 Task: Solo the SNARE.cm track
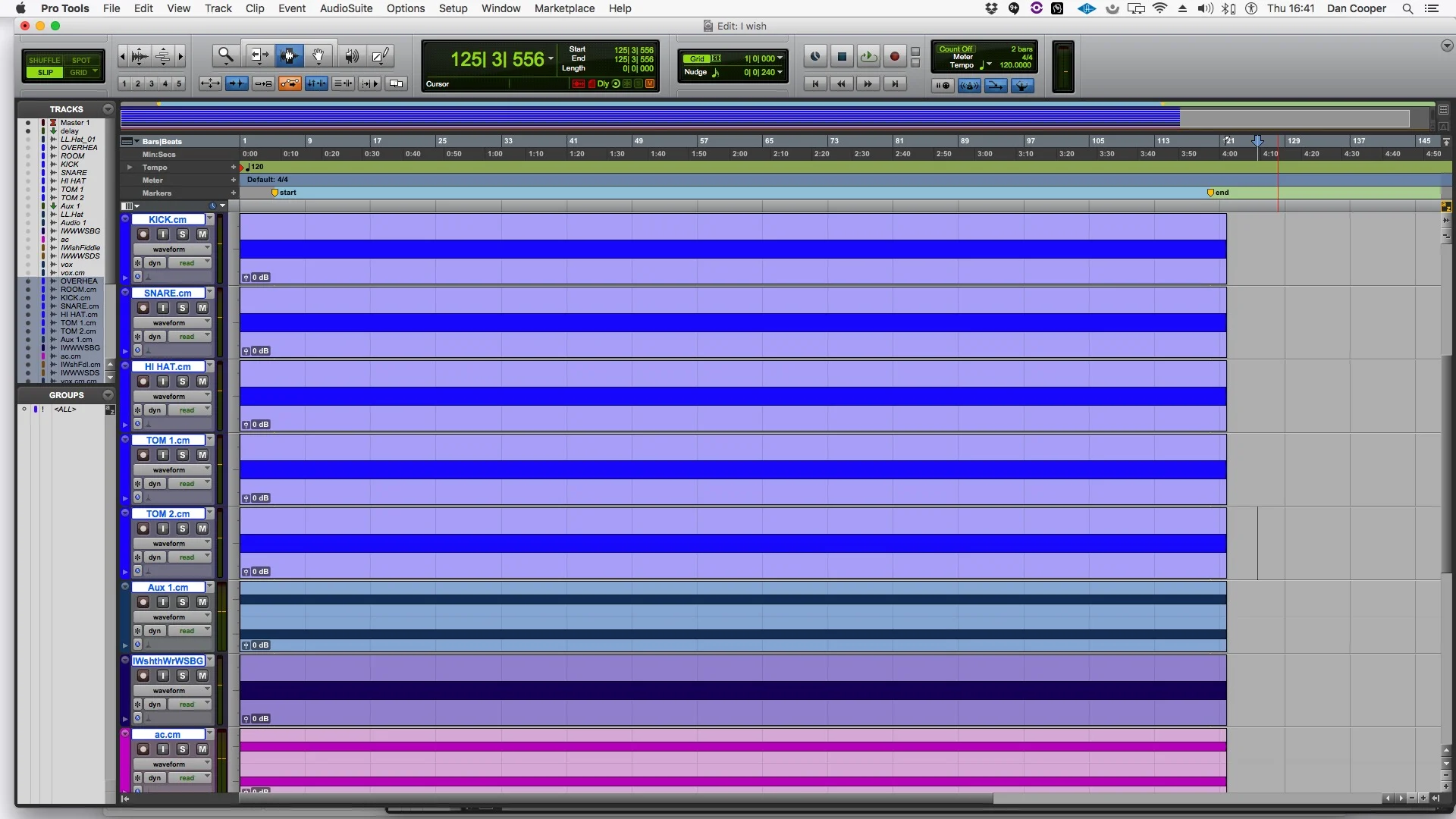point(183,308)
